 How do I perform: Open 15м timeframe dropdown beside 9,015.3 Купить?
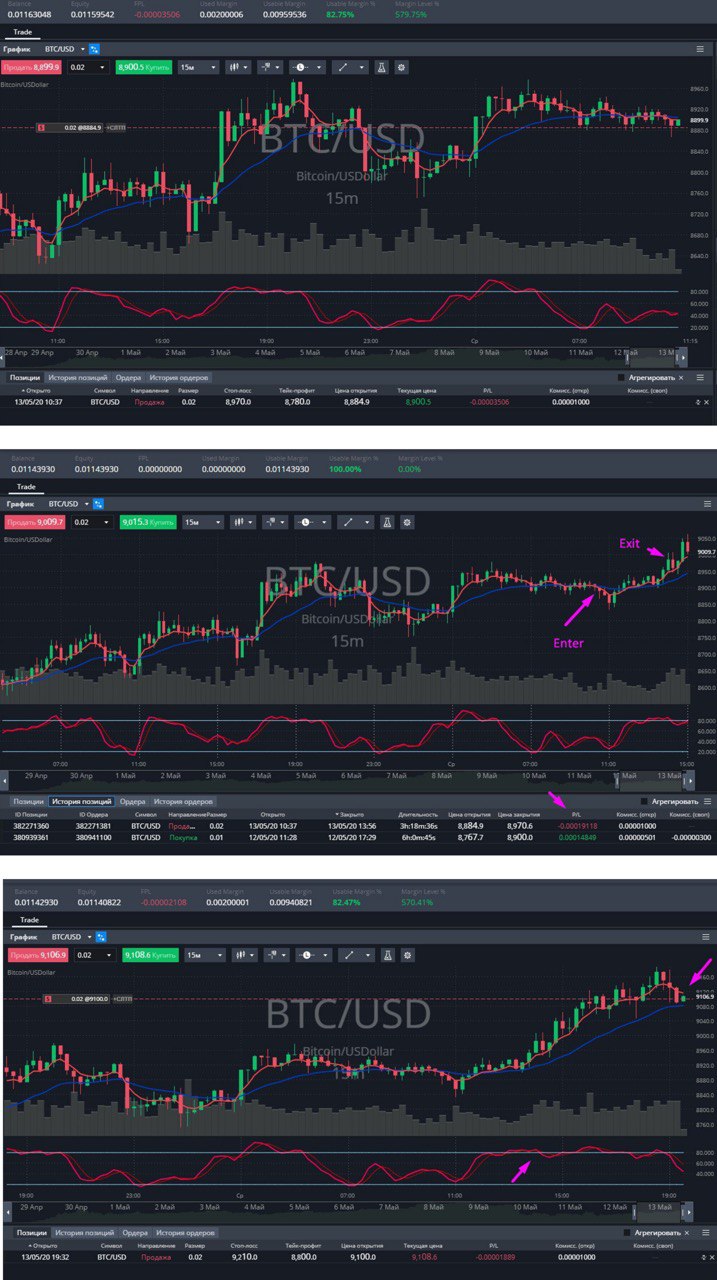coord(204,522)
